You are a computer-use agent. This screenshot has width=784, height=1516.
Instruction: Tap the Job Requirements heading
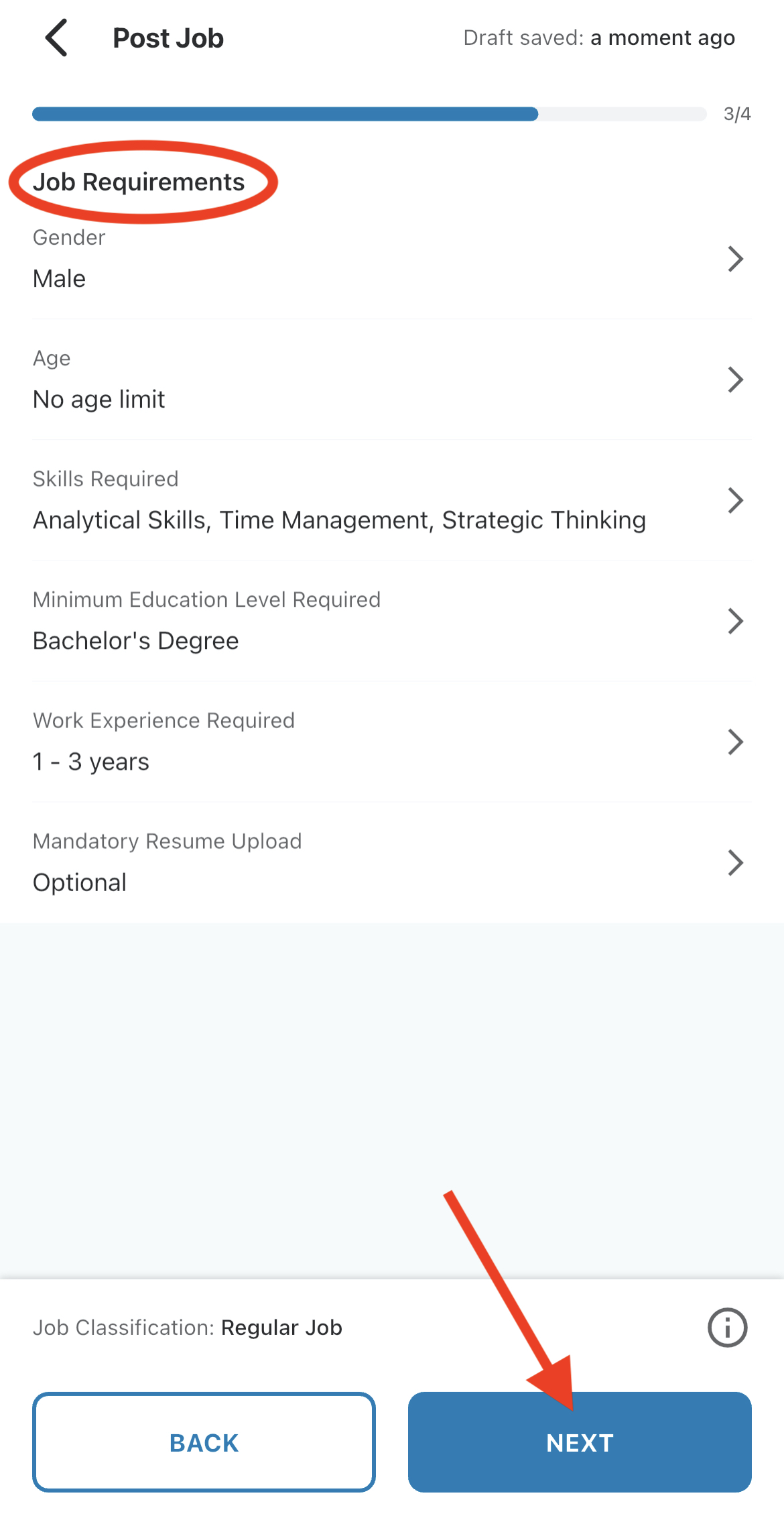(x=139, y=182)
